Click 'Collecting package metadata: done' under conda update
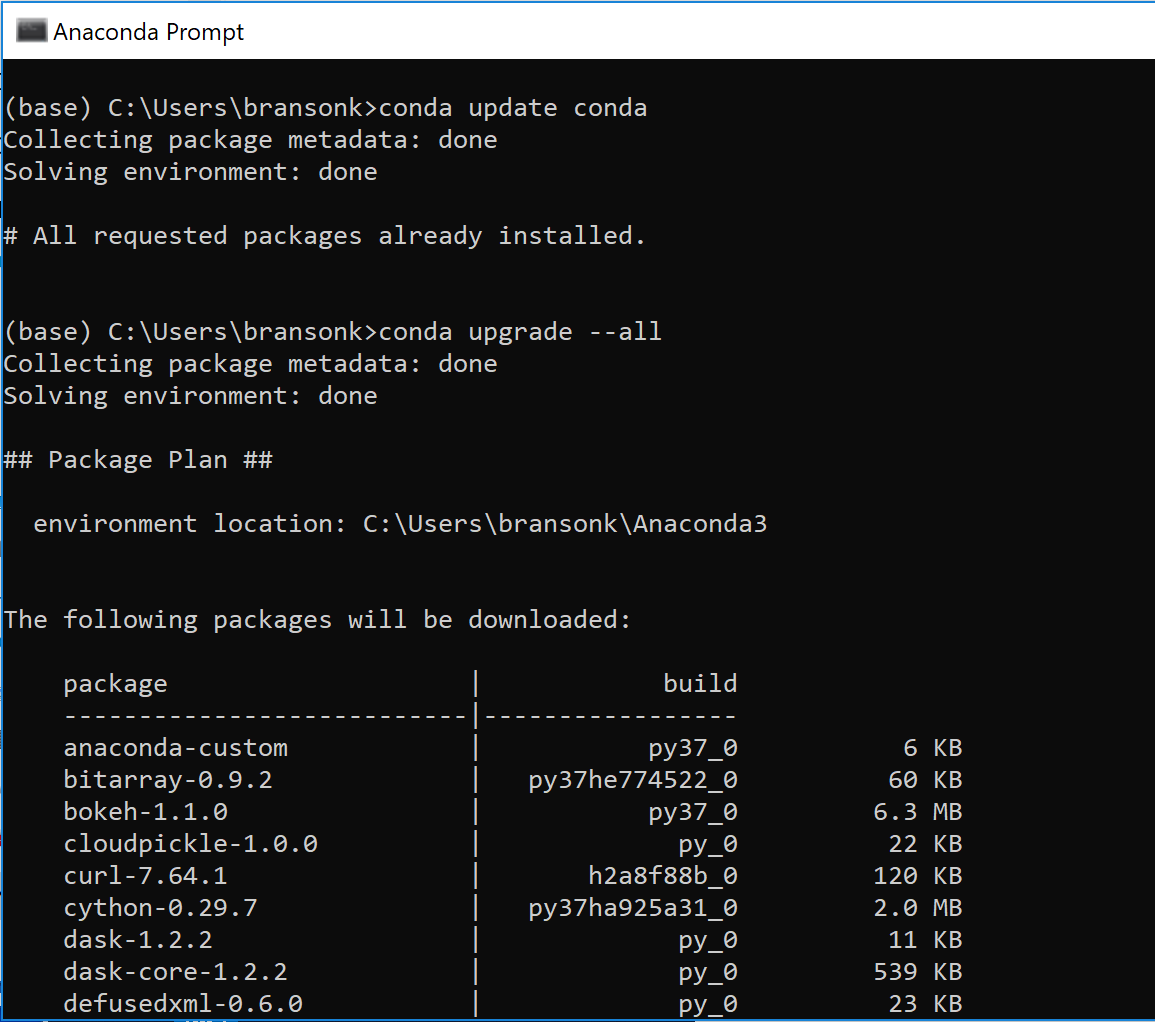The width and height of the screenshot is (1155, 1022). coord(250,140)
